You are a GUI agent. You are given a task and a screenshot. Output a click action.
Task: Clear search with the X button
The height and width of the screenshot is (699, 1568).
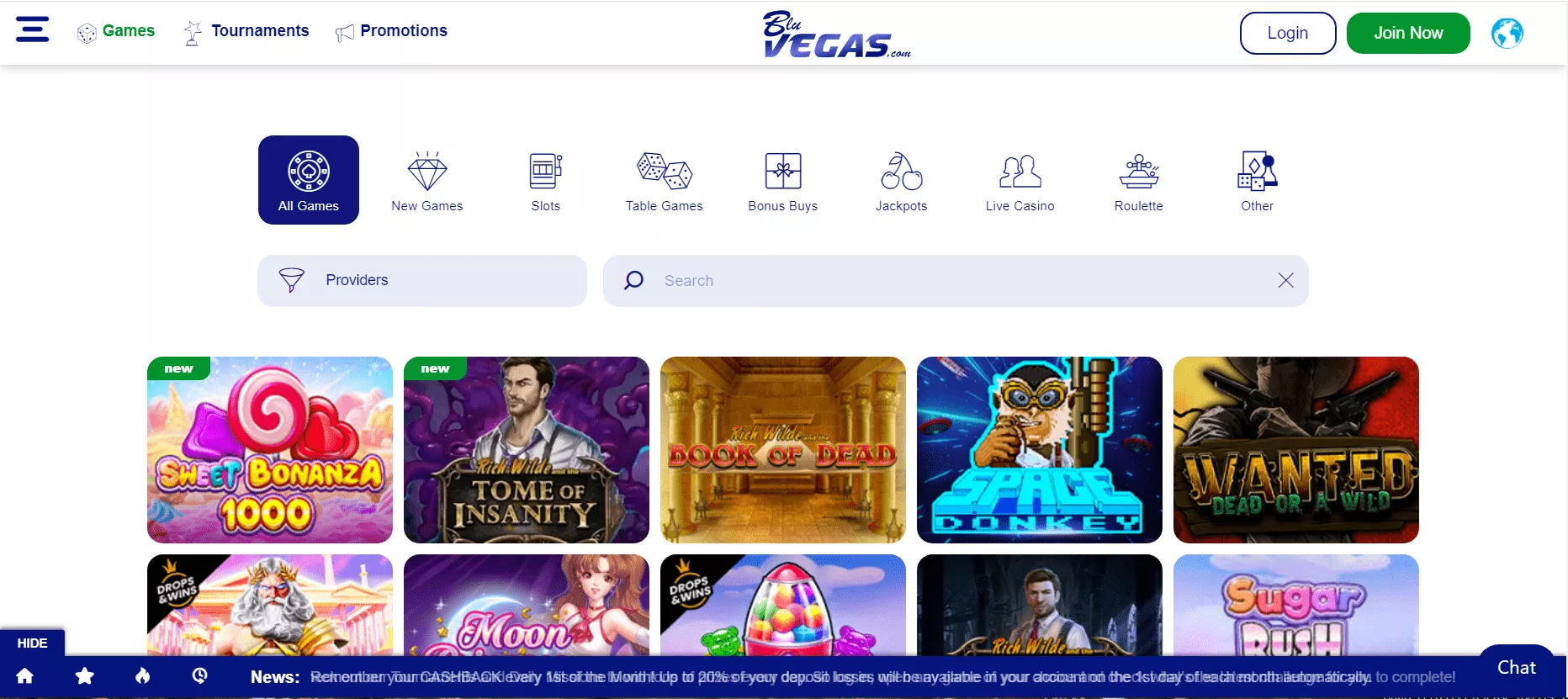1285,280
